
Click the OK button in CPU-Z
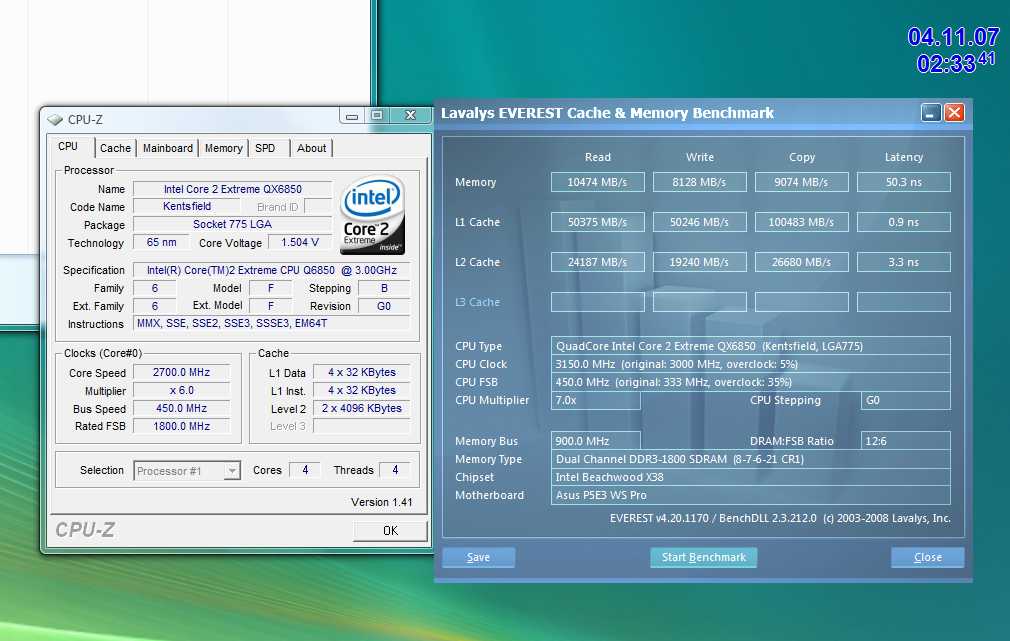pos(390,531)
